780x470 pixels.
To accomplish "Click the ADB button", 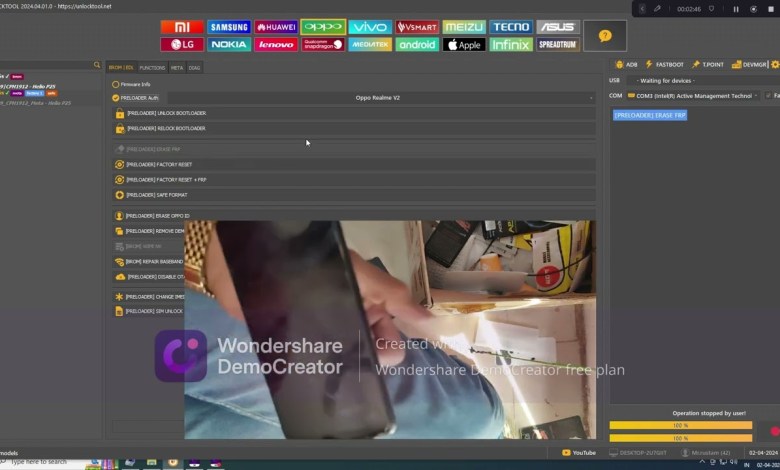I will click(626, 65).
